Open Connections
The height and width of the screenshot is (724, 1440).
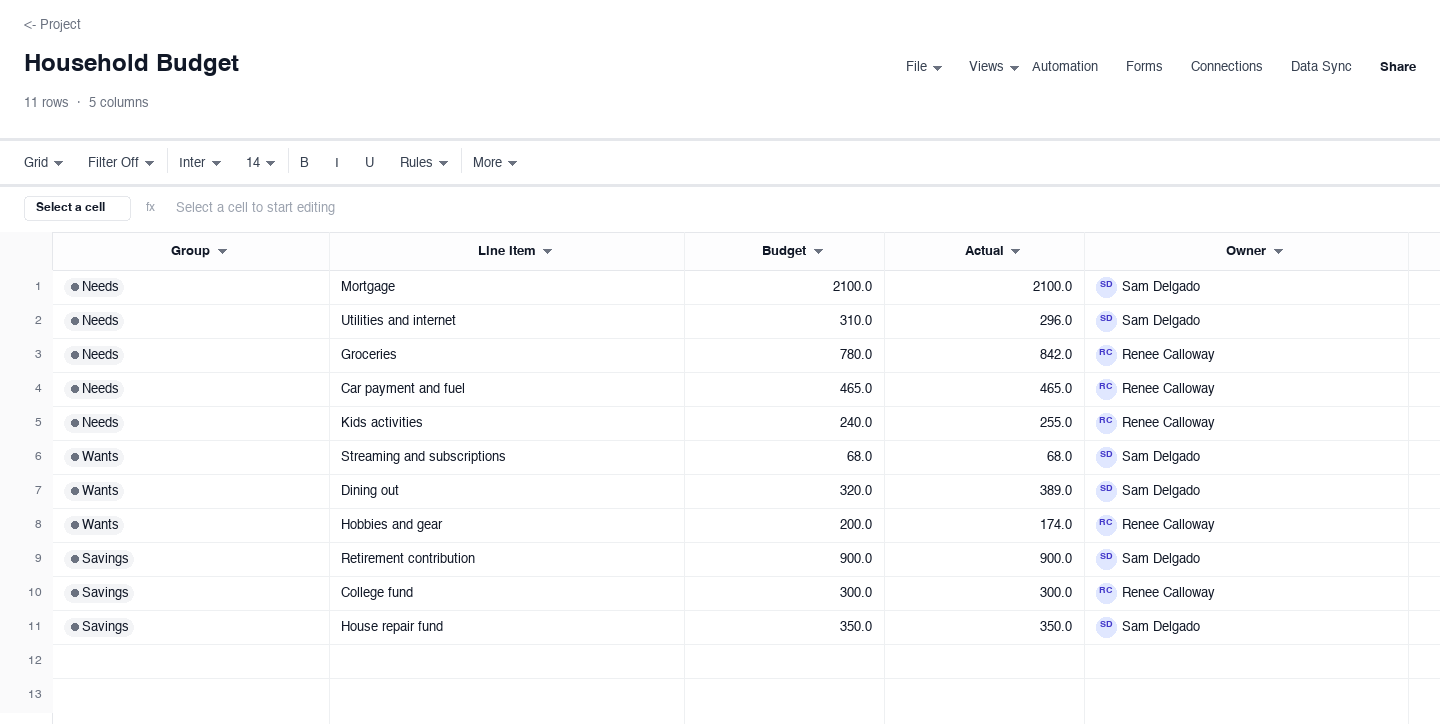1226,67
